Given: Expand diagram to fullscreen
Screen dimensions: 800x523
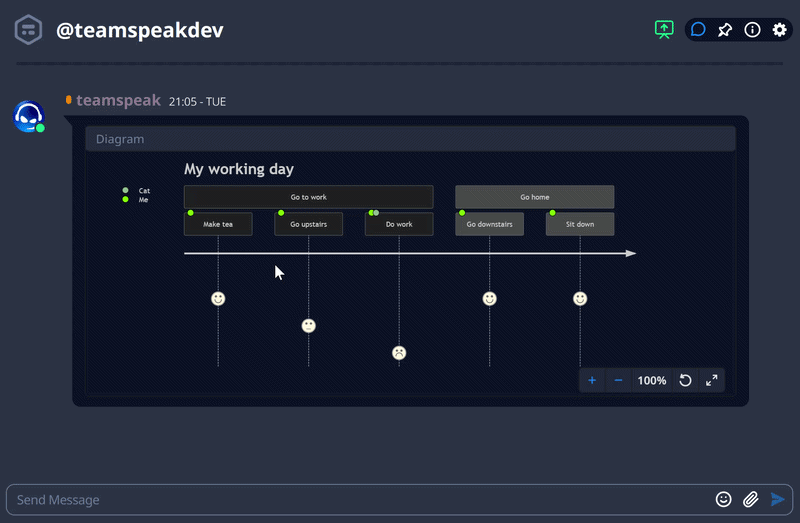Looking at the screenshot, I should click(711, 380).
